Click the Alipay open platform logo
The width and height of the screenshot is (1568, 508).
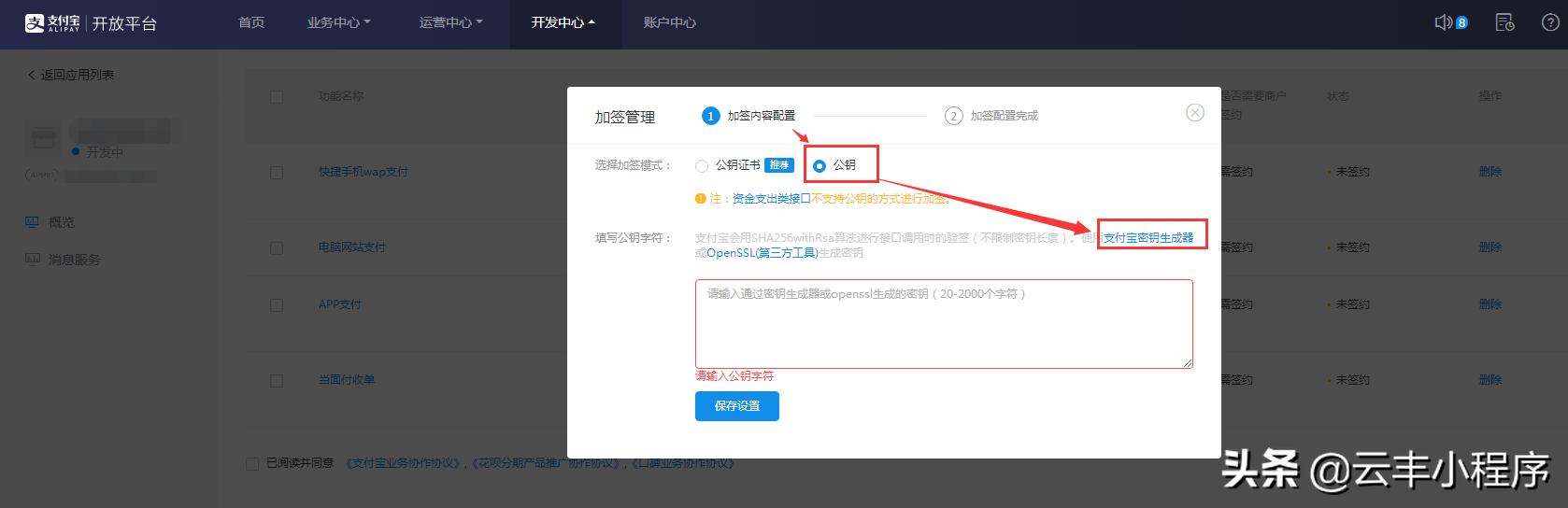pos(91,23)
